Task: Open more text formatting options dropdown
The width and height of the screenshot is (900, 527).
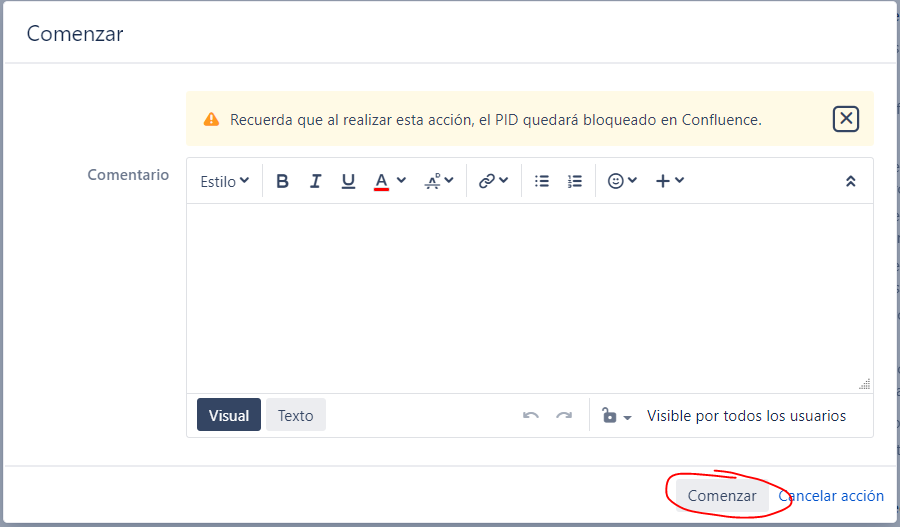Action: click(x=439, y=181)
